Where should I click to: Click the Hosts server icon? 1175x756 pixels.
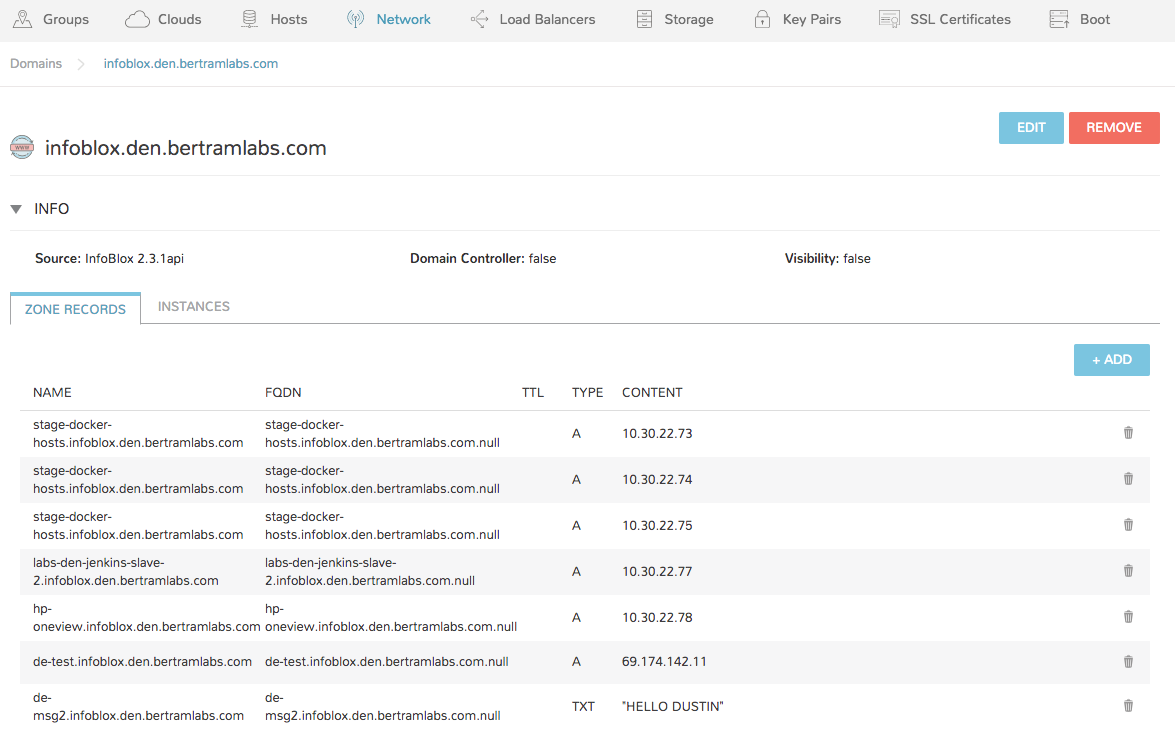250,19
